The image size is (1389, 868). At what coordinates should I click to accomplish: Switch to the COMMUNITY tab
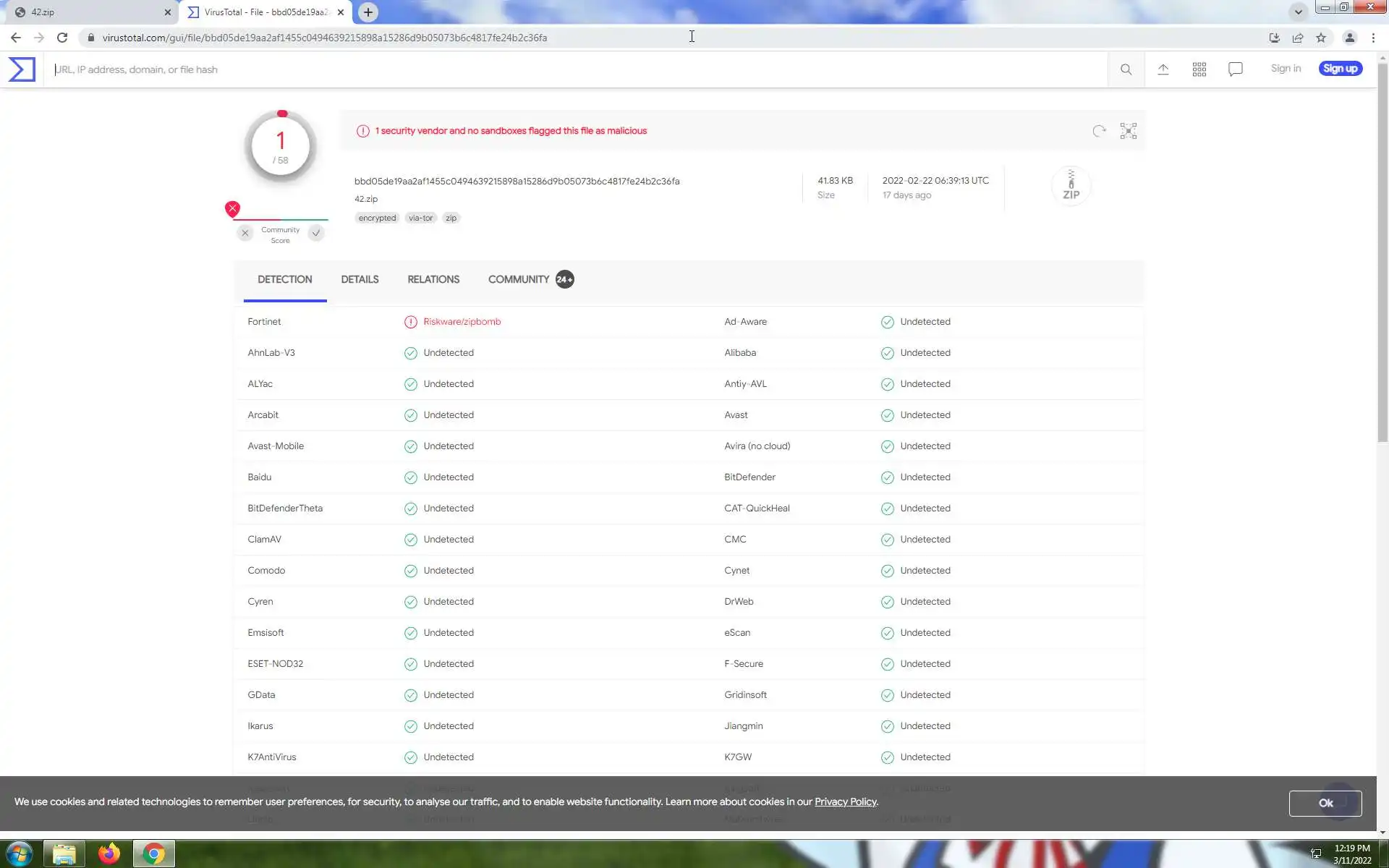(x=519, y=280)
